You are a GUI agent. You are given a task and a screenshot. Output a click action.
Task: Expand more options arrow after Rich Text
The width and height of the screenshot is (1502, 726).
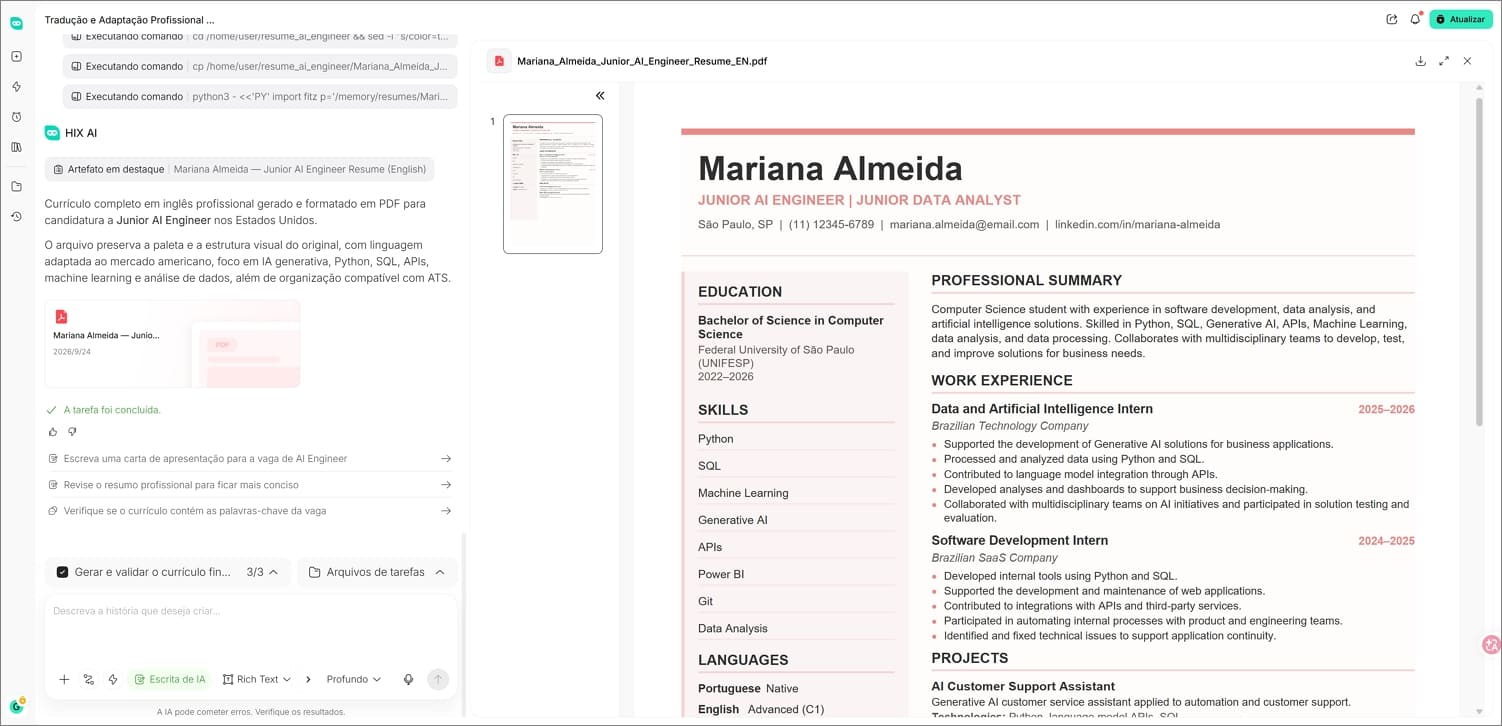tap(308, 679)
